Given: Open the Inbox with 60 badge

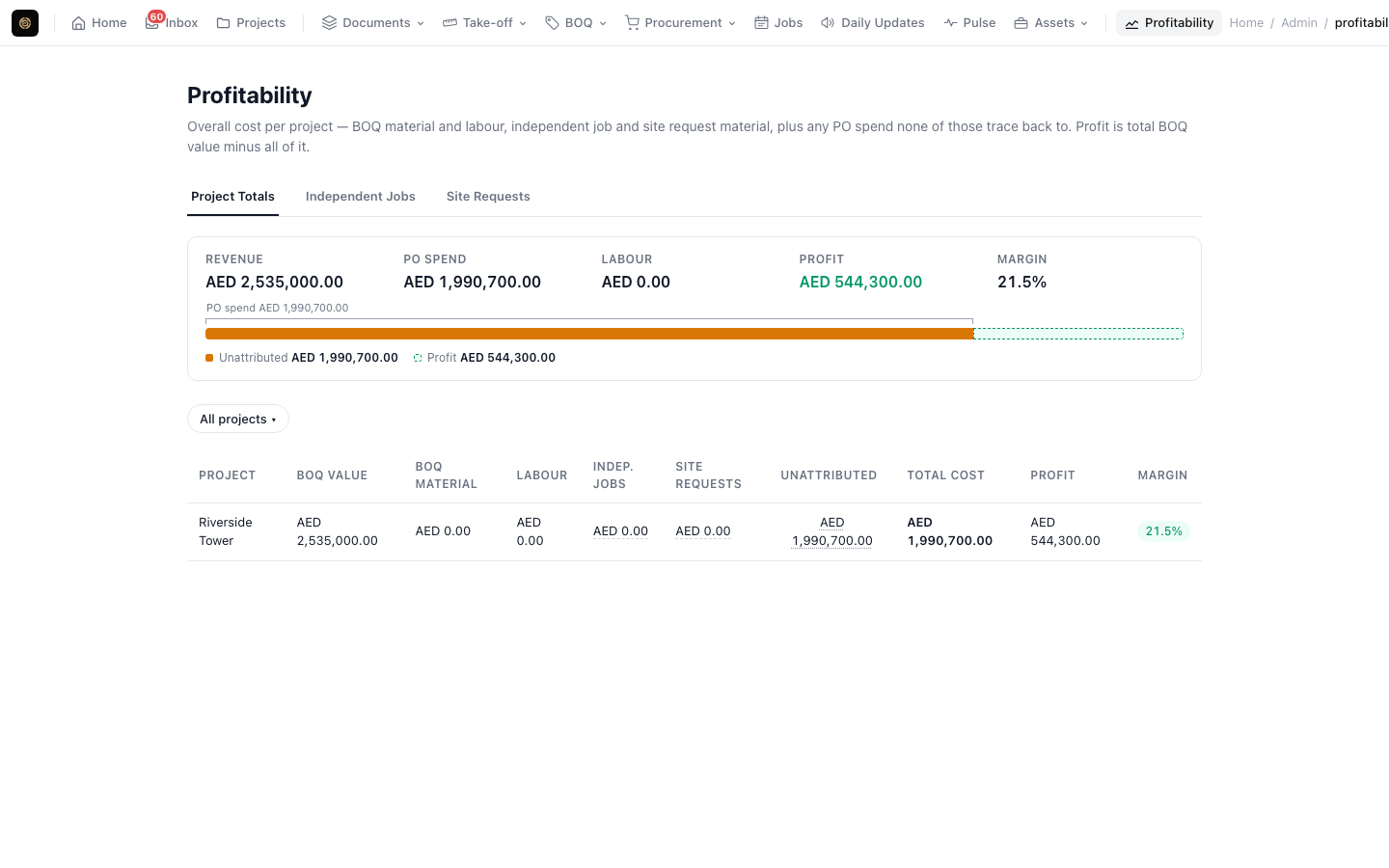Looking at the screenshot, I should click(x=172, y=22).
